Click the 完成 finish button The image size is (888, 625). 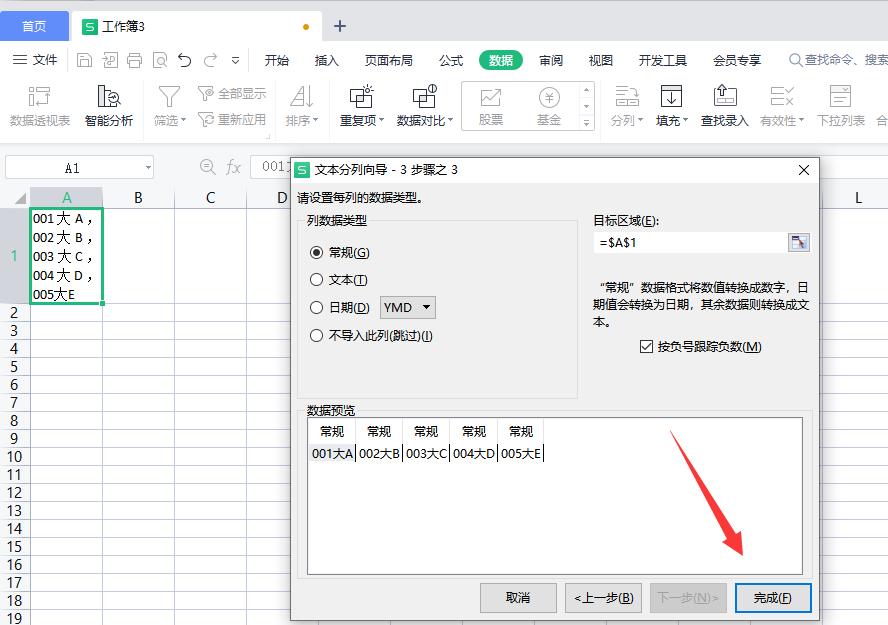click(771, 597)
